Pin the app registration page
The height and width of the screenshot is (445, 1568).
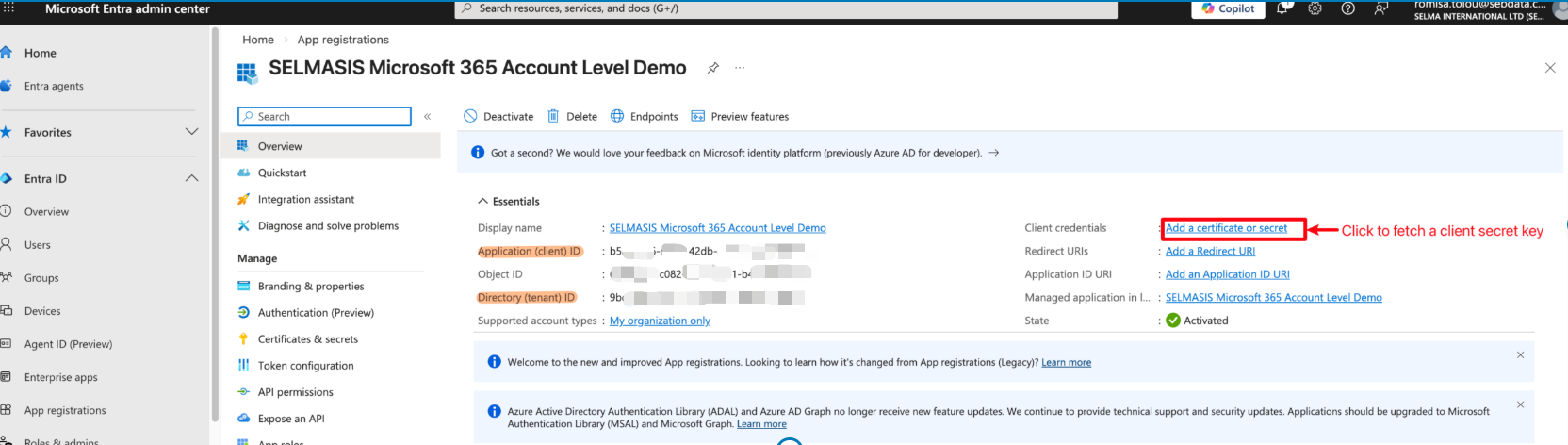point(713,68)
